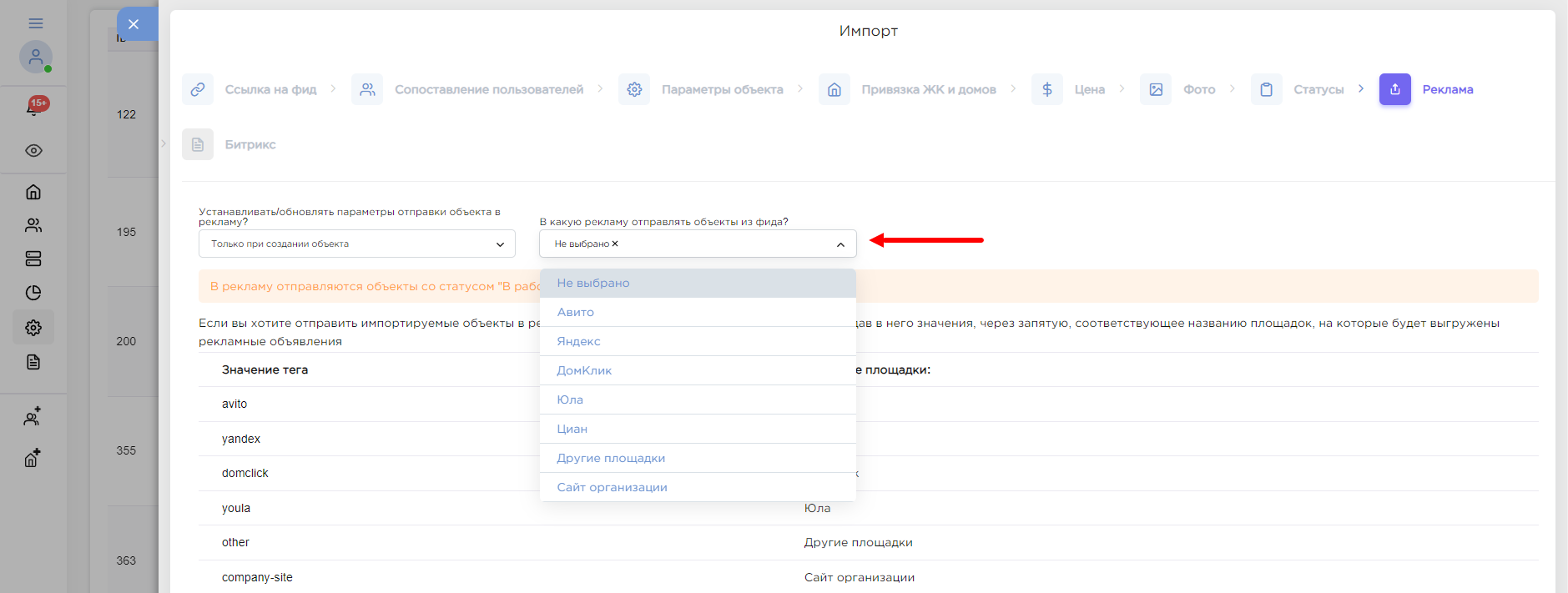Image resolution: width=1568 pixels, height=593 pixels.
Task: Open the hamburger menu in sidebar
Action: tap(35, 23)
